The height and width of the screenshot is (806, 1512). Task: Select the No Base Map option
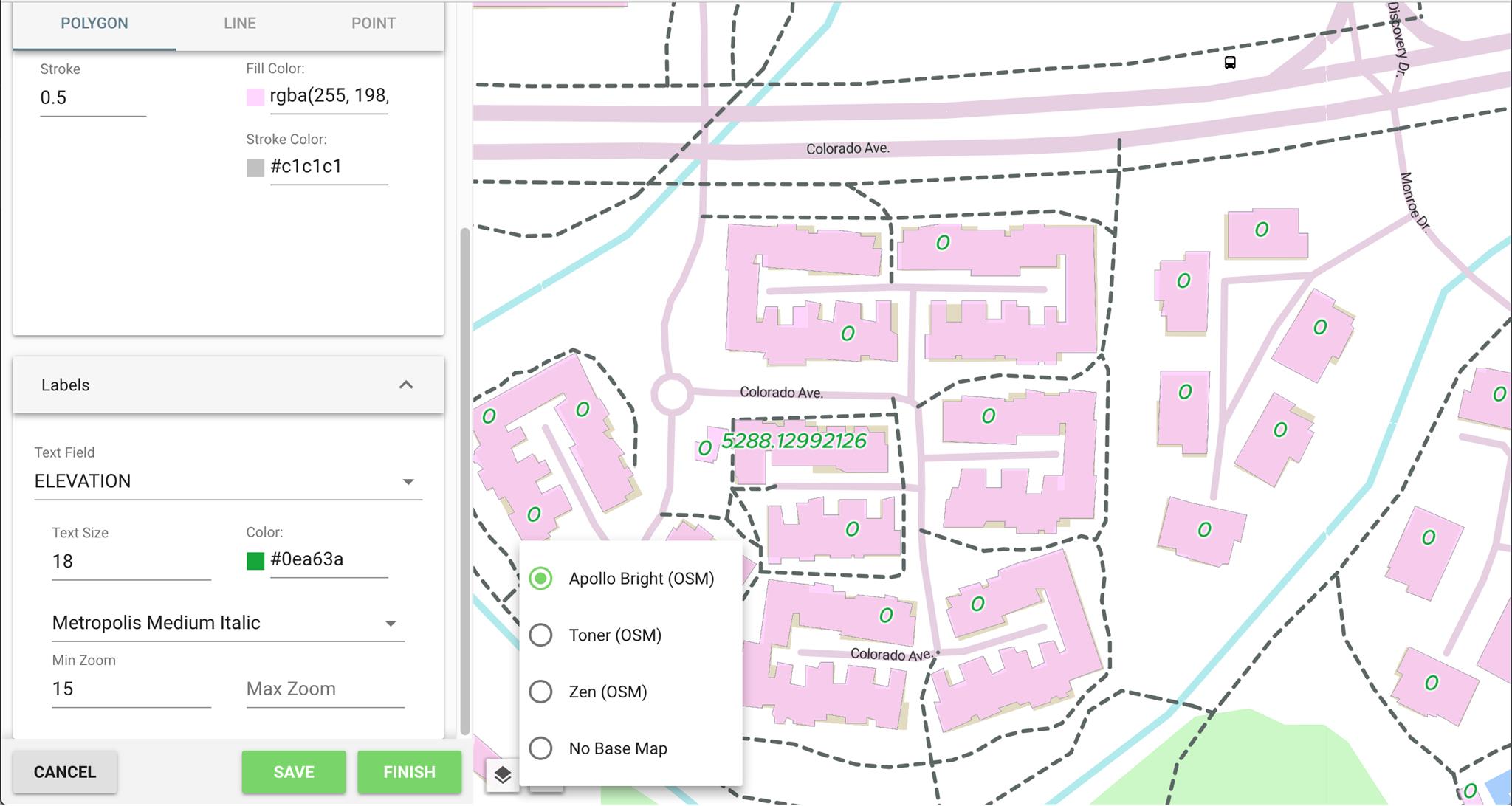pyautogui.click(x=541, y=748)
